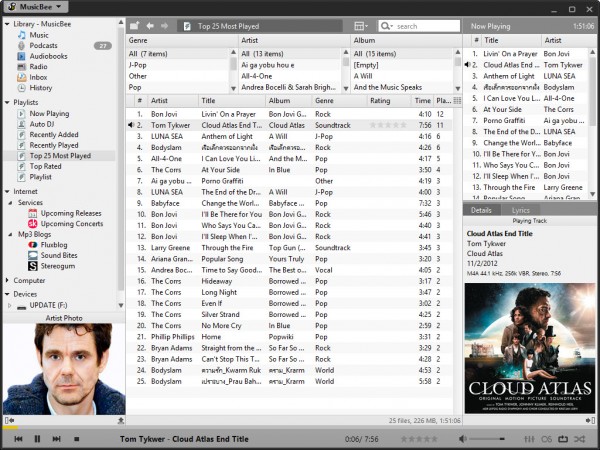Click the back navigation arrow
The width and height of the screenshot is (600, 450).
(150, 25)
